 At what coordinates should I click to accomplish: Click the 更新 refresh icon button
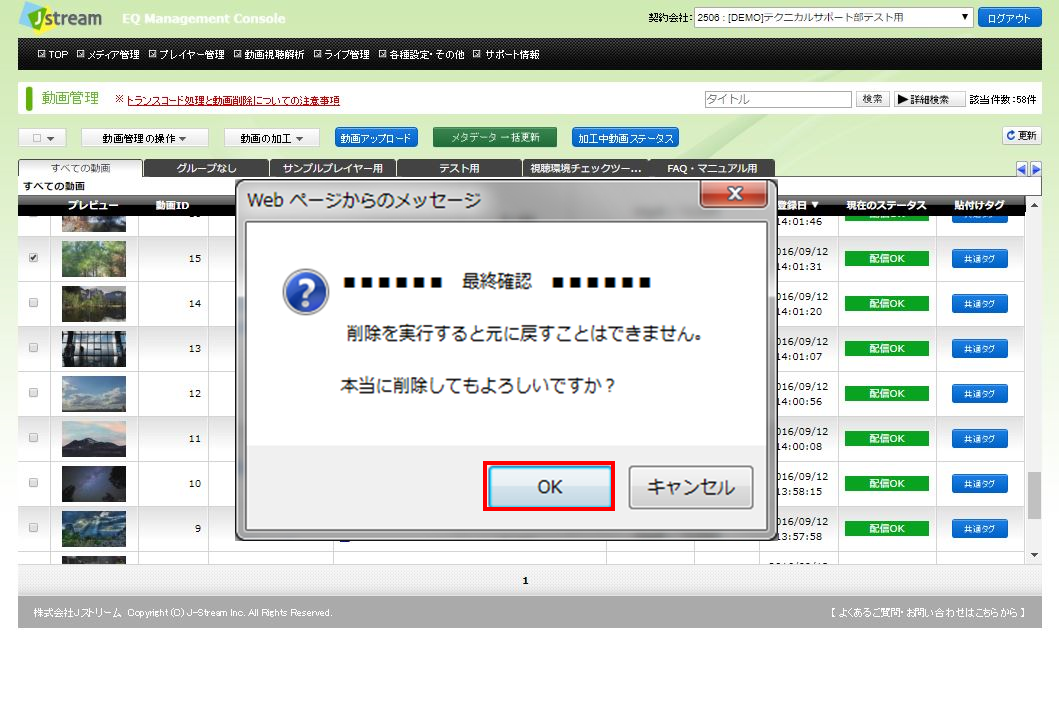[1022, 135]
